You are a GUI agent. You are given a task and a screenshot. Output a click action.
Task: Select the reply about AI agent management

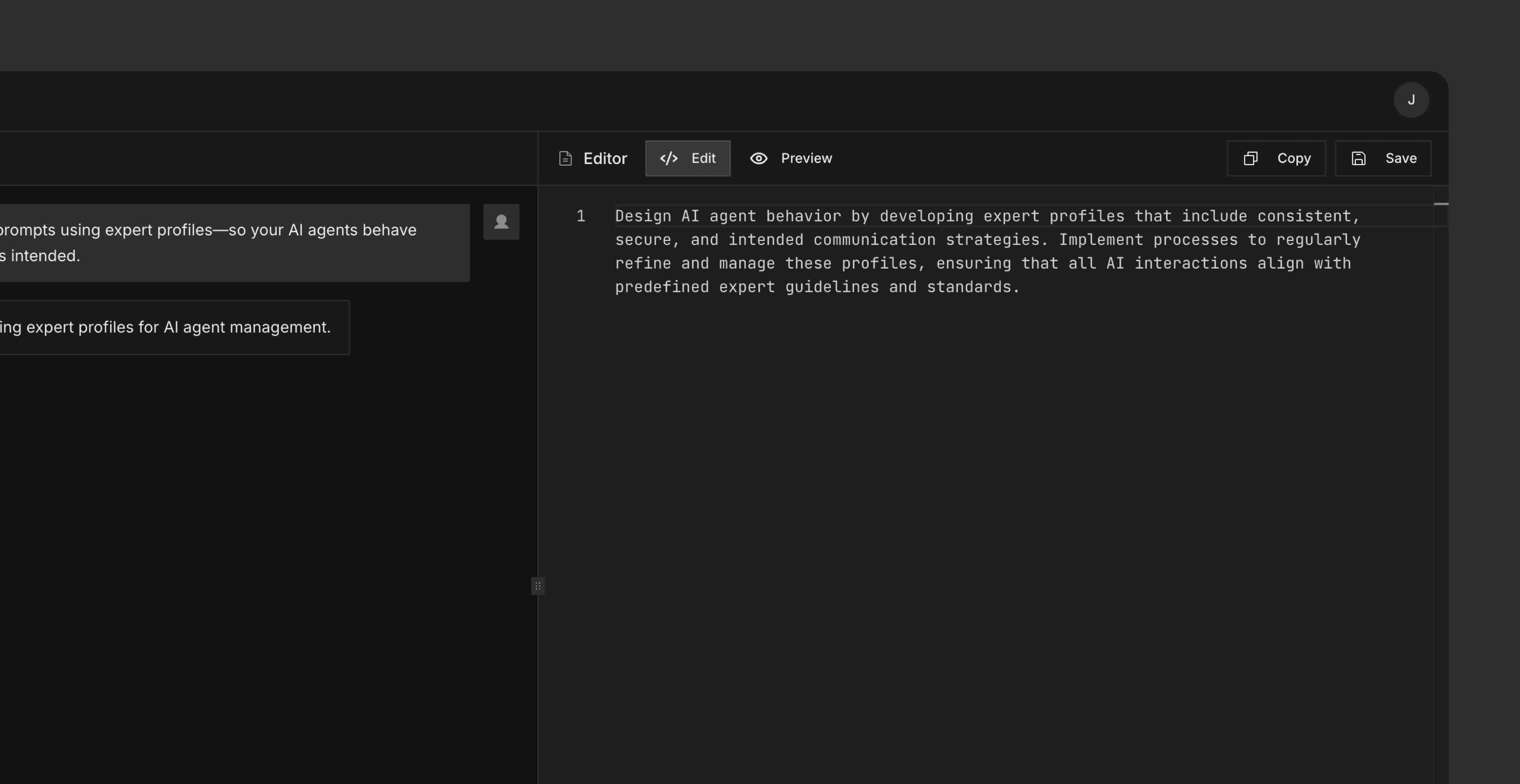coord(171,327)
